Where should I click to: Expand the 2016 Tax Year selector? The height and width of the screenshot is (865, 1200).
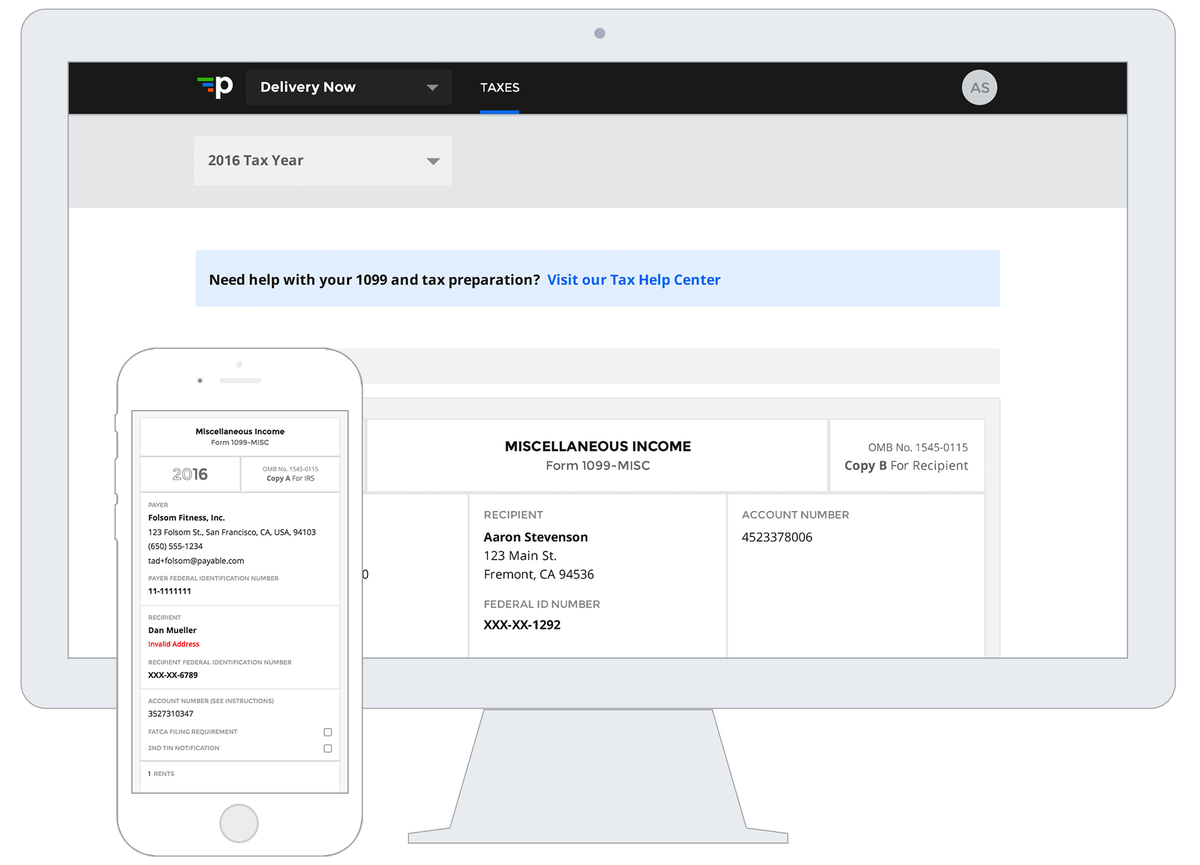point(322,160)
